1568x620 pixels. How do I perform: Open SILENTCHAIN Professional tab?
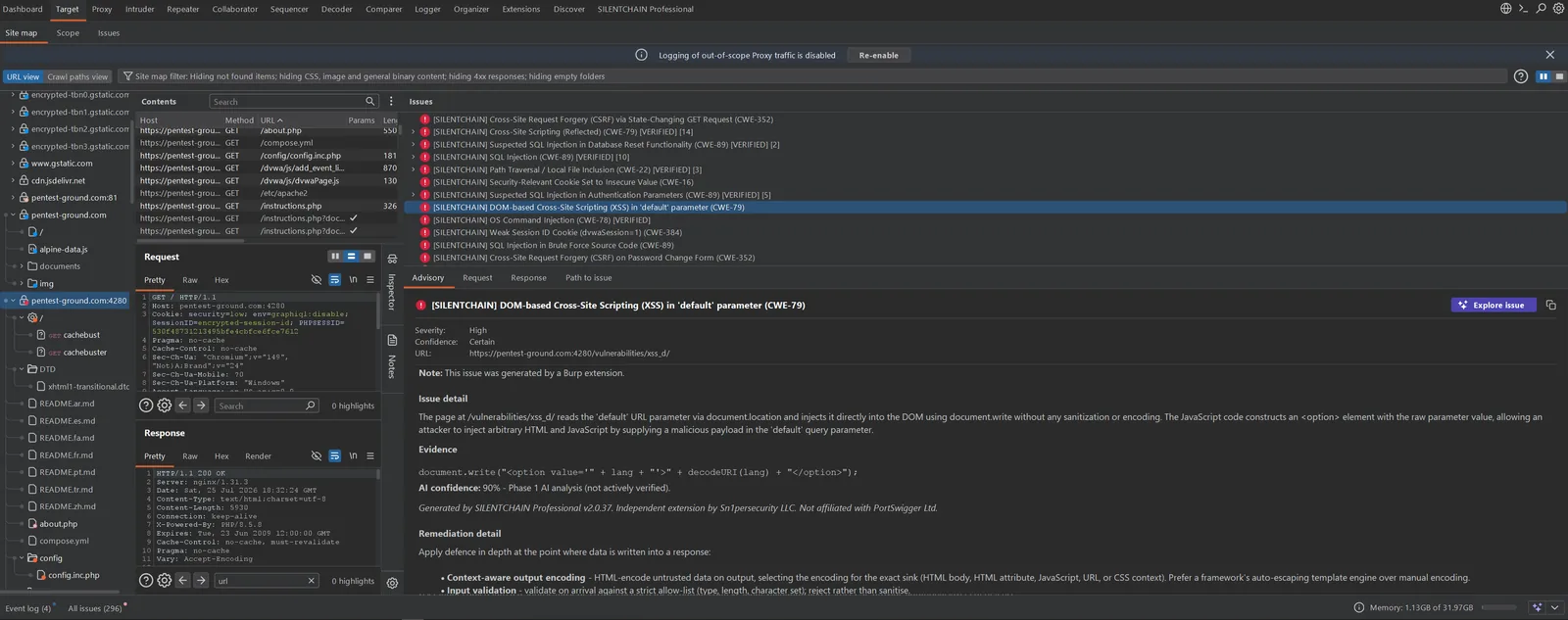[645, 9]
